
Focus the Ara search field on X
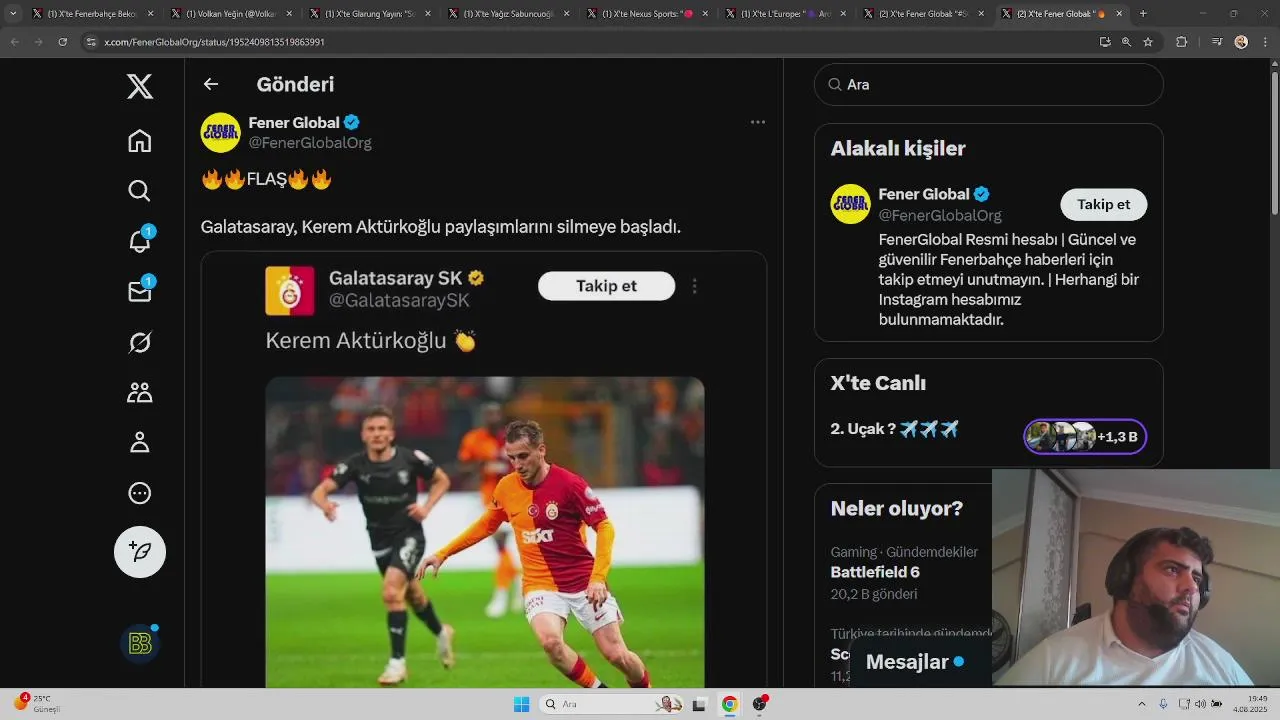[989, 85]
